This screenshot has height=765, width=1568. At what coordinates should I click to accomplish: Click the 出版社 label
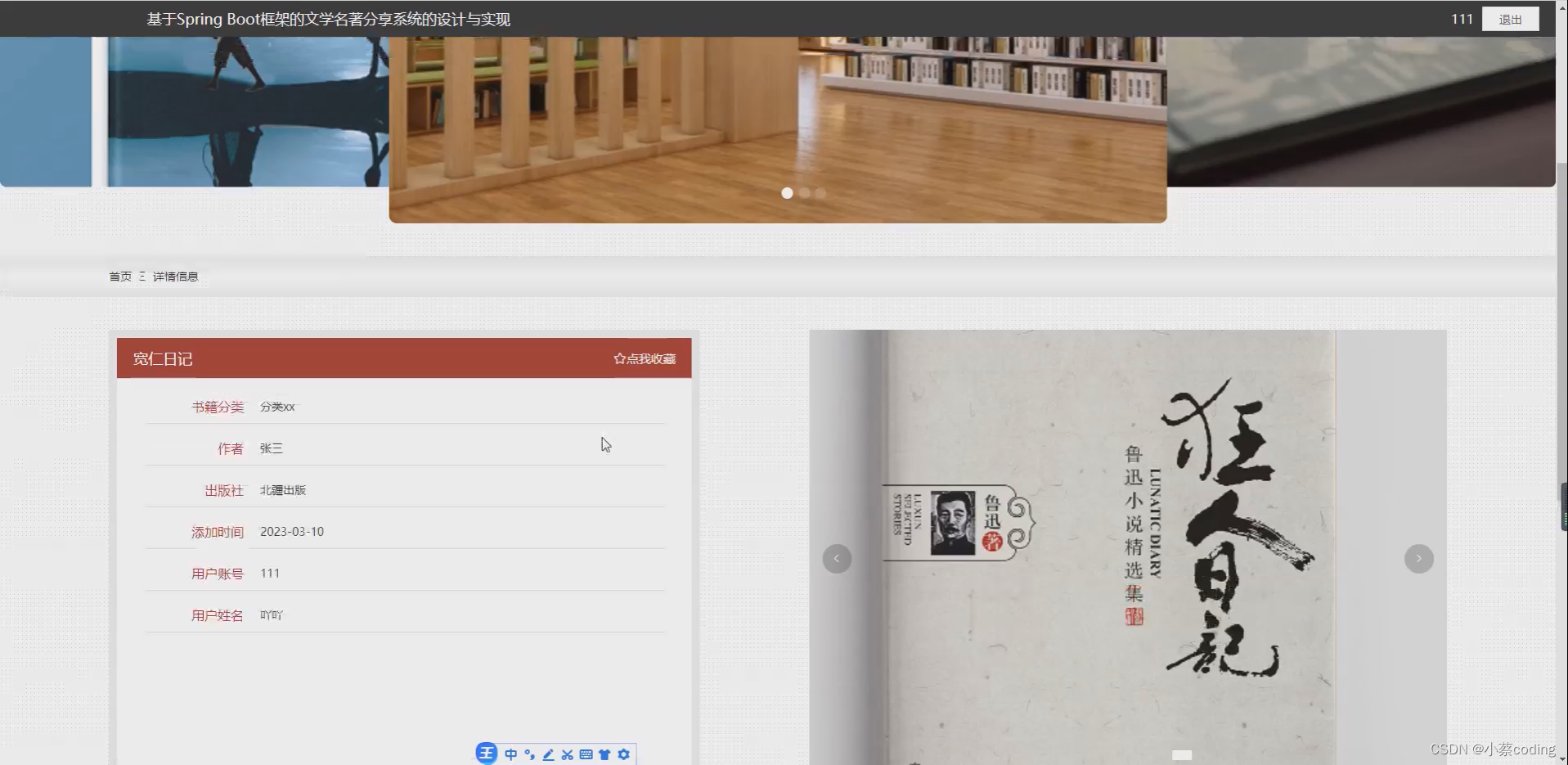pos(224,490)
